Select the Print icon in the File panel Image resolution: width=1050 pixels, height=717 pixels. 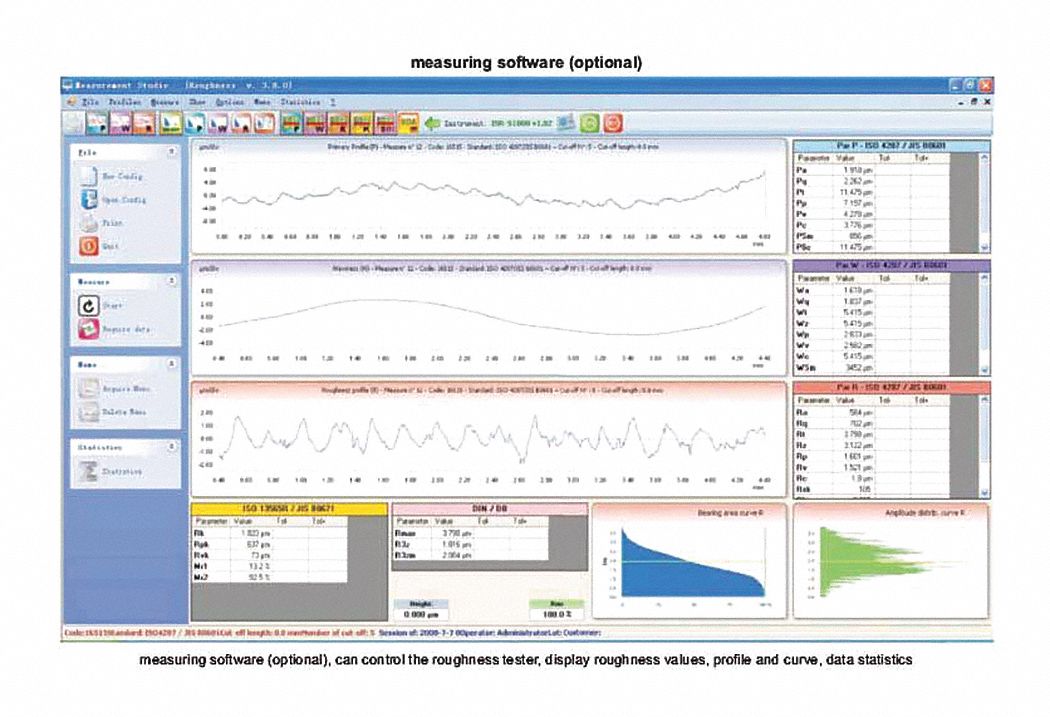[88, 222]
